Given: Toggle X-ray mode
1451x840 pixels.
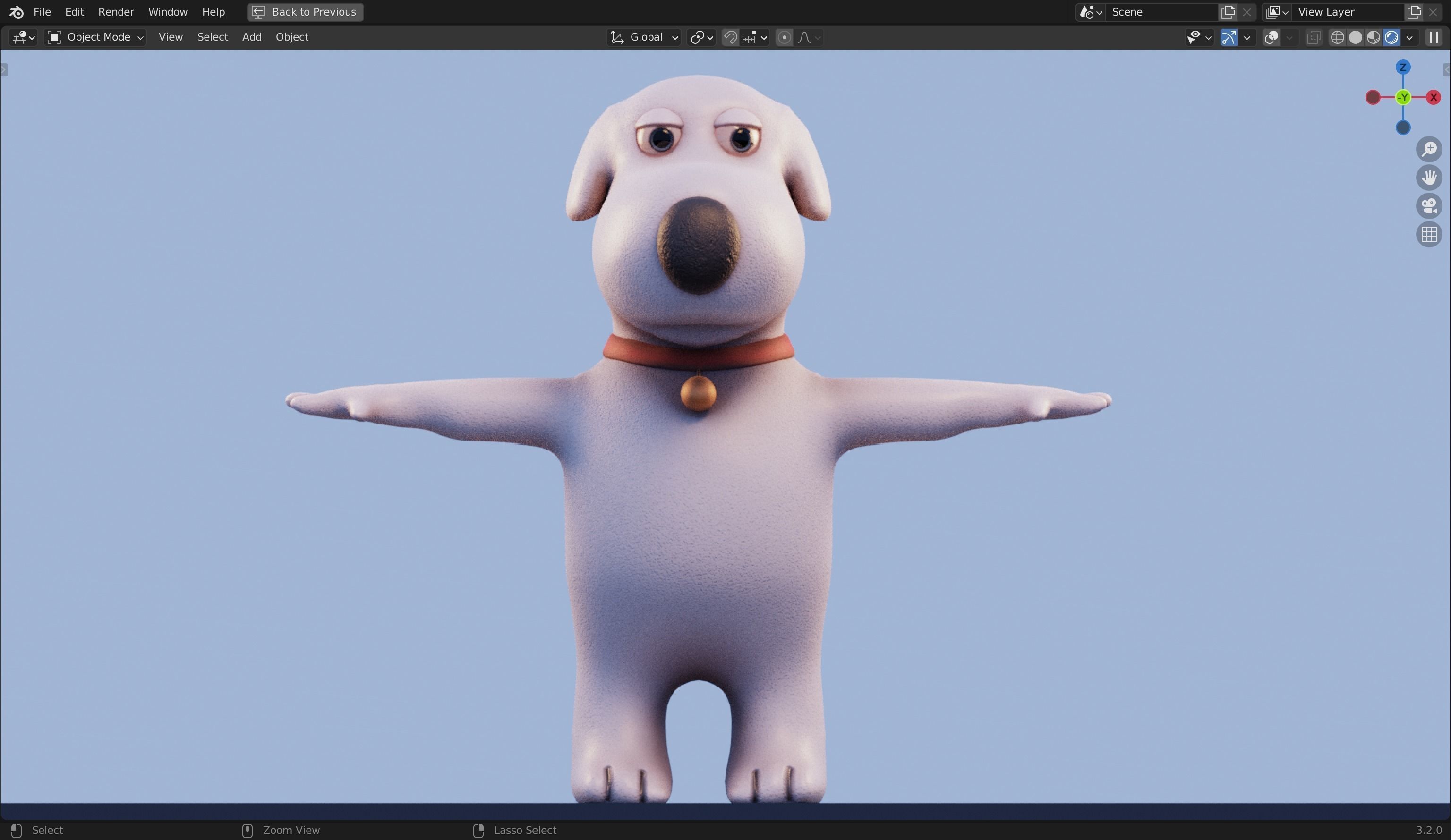Looking at the screenshot, I should pyautogui.click(x=1314, y=37).
